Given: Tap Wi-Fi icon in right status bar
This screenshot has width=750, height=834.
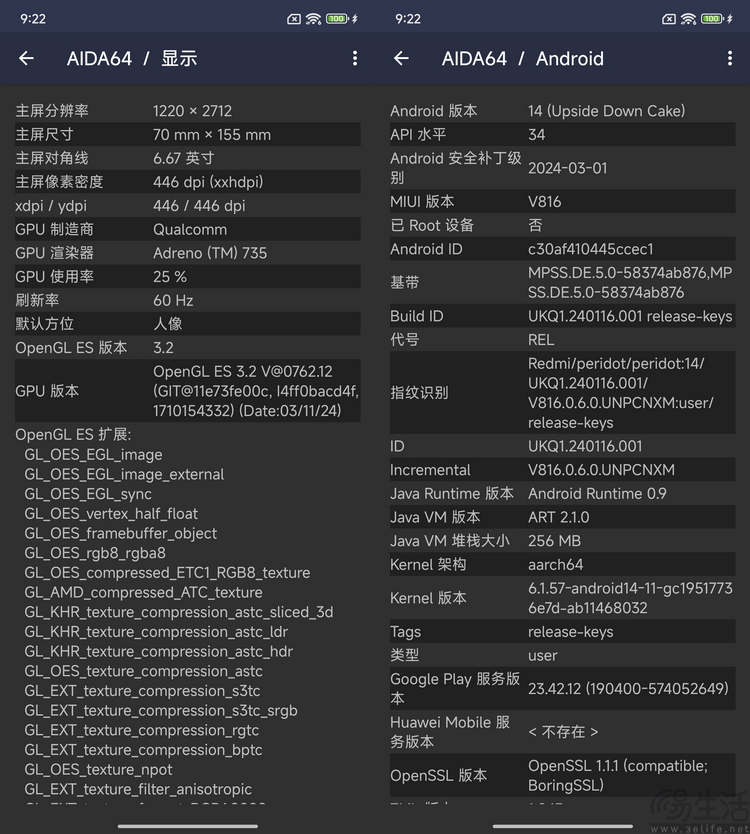Looking at the screenshot, I should [x=688, y=19].
